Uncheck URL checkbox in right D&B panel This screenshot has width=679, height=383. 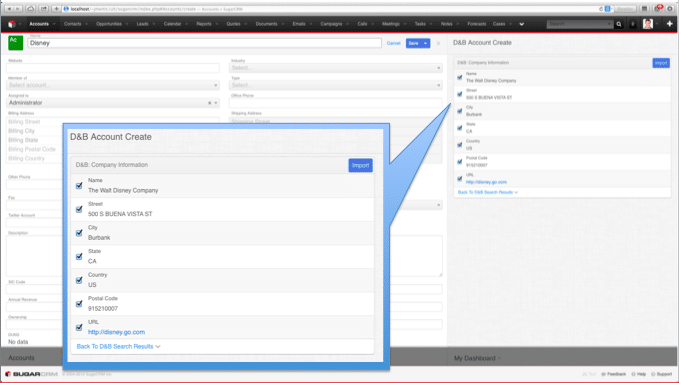[x=459, y=179]
